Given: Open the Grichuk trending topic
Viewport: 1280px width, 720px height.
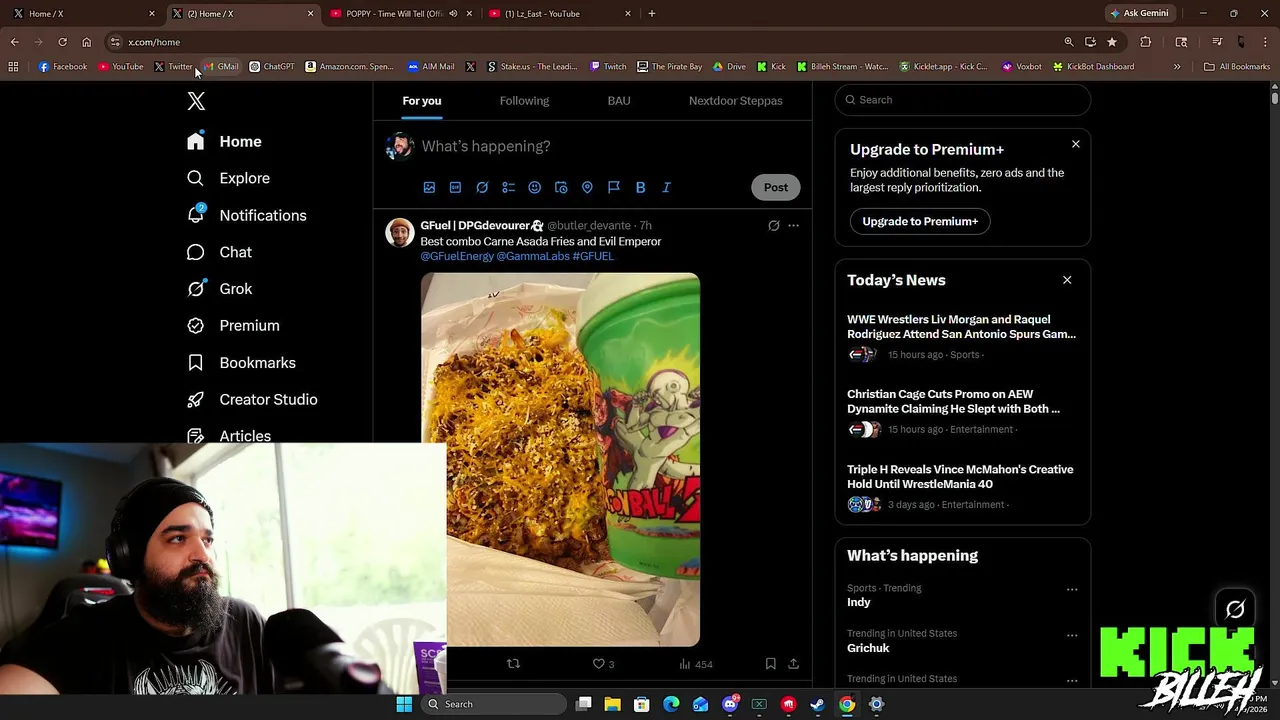Looking at the screenshot, I should 868,648.
